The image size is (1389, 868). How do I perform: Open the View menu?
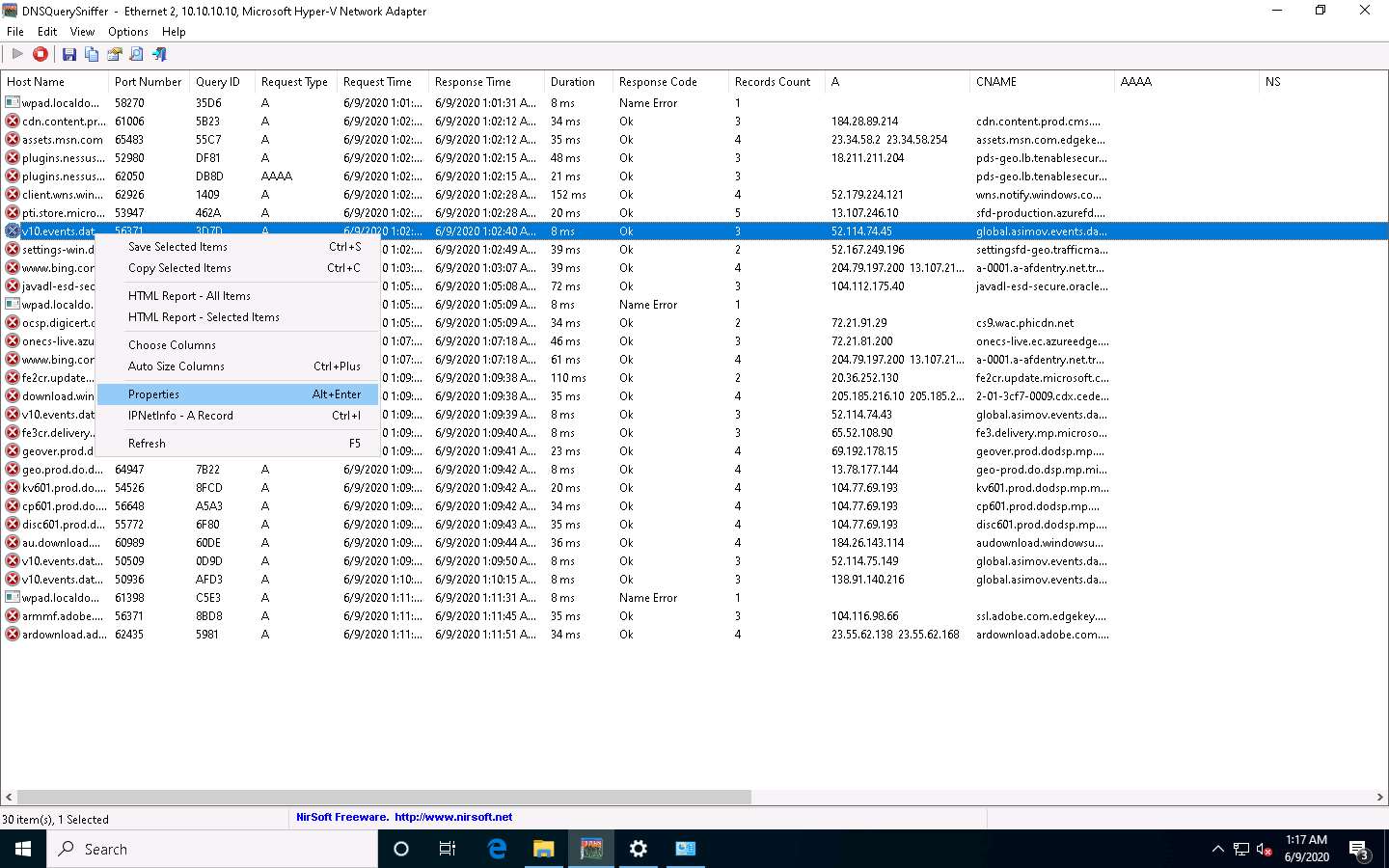click(x=82, y=31)
